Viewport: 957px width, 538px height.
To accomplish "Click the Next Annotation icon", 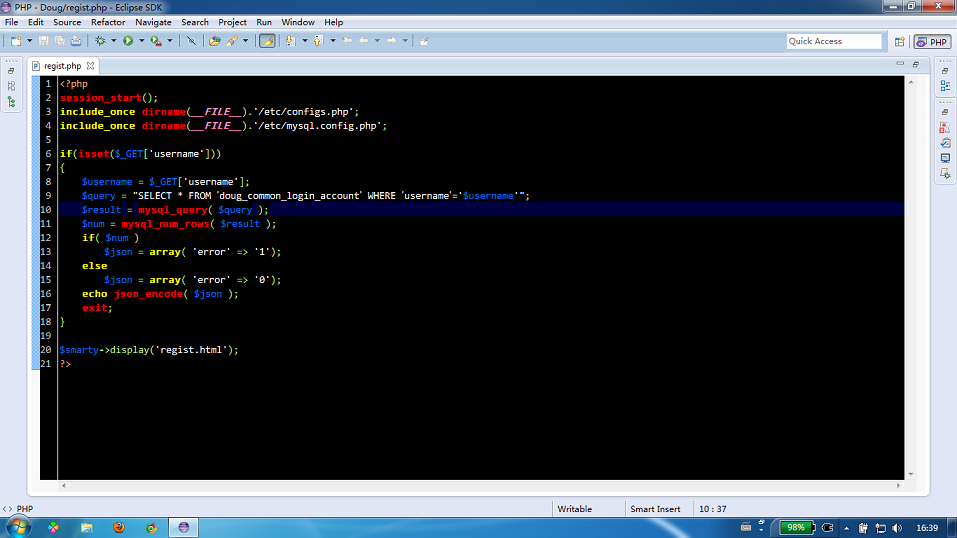I will pyautogui.click(x=291, y=41).
